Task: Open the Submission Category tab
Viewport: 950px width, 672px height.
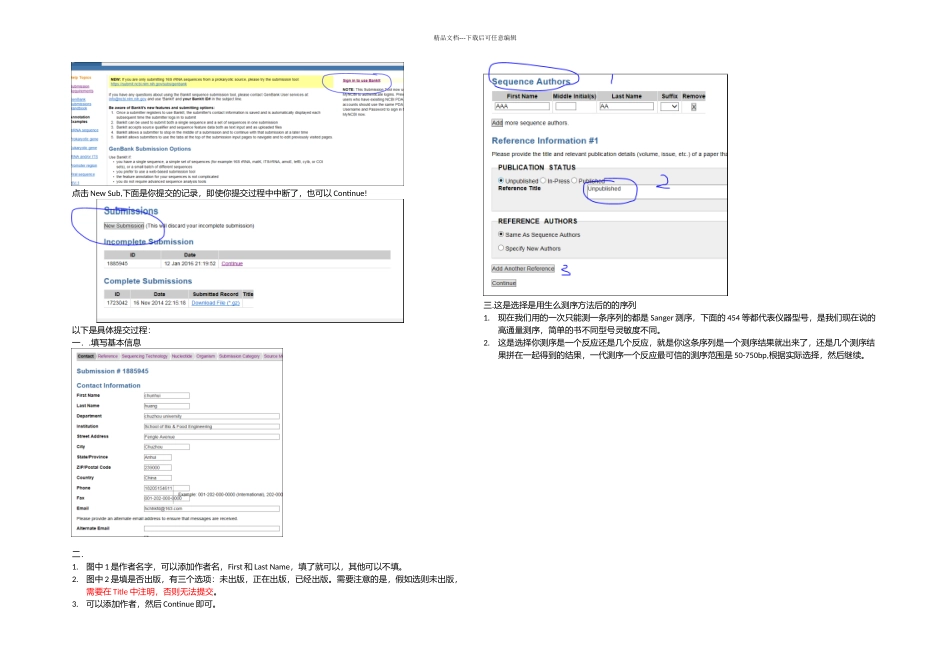Action: pyautogui.click(x=239, y=356)
